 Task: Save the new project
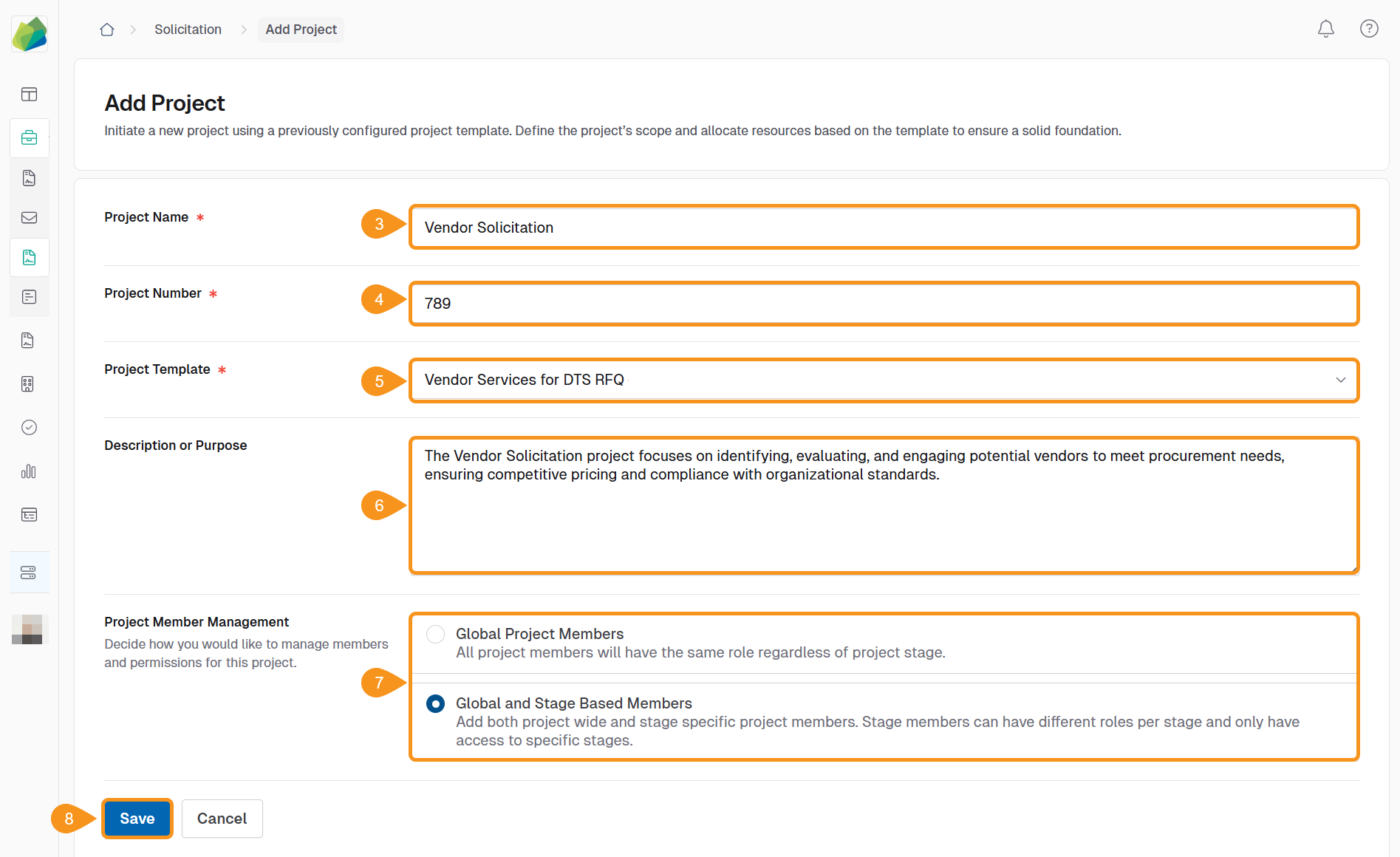[137, 818]
